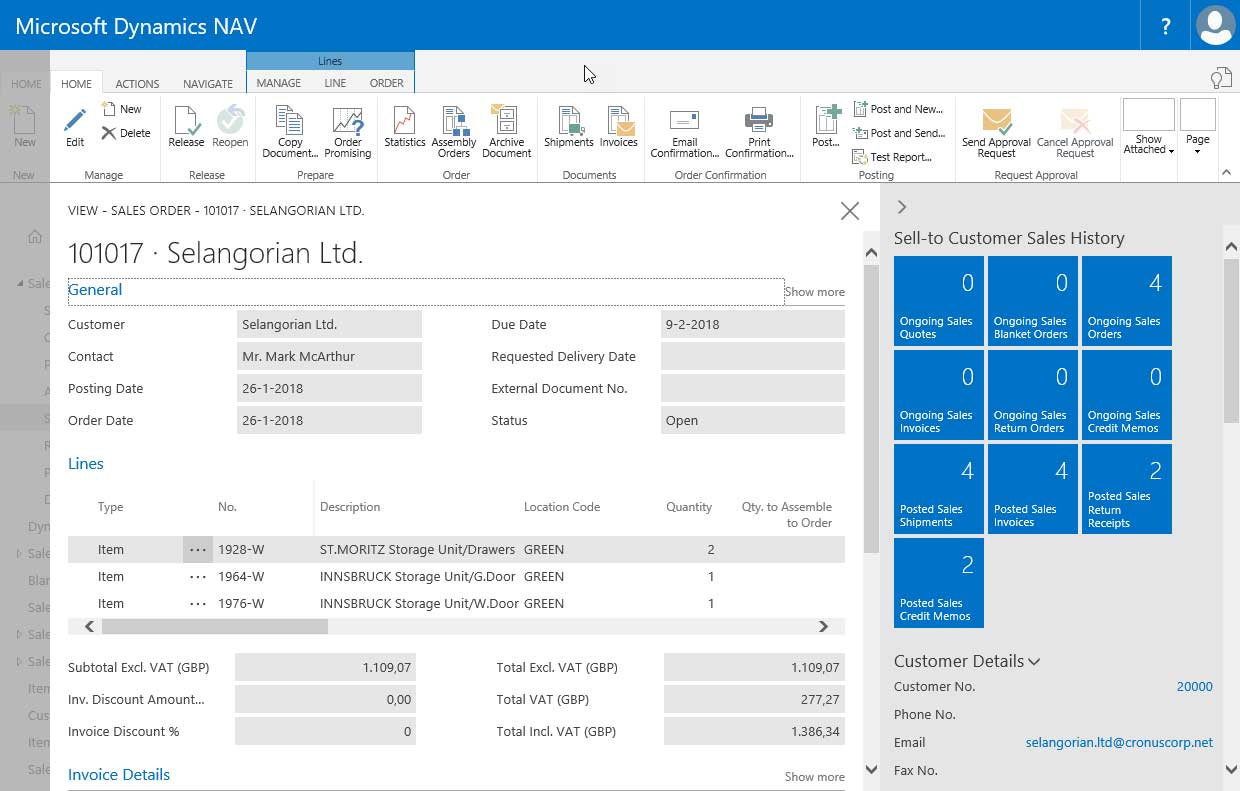
Task: Click the Archive Document icon
Action: (x=506, y=132)
